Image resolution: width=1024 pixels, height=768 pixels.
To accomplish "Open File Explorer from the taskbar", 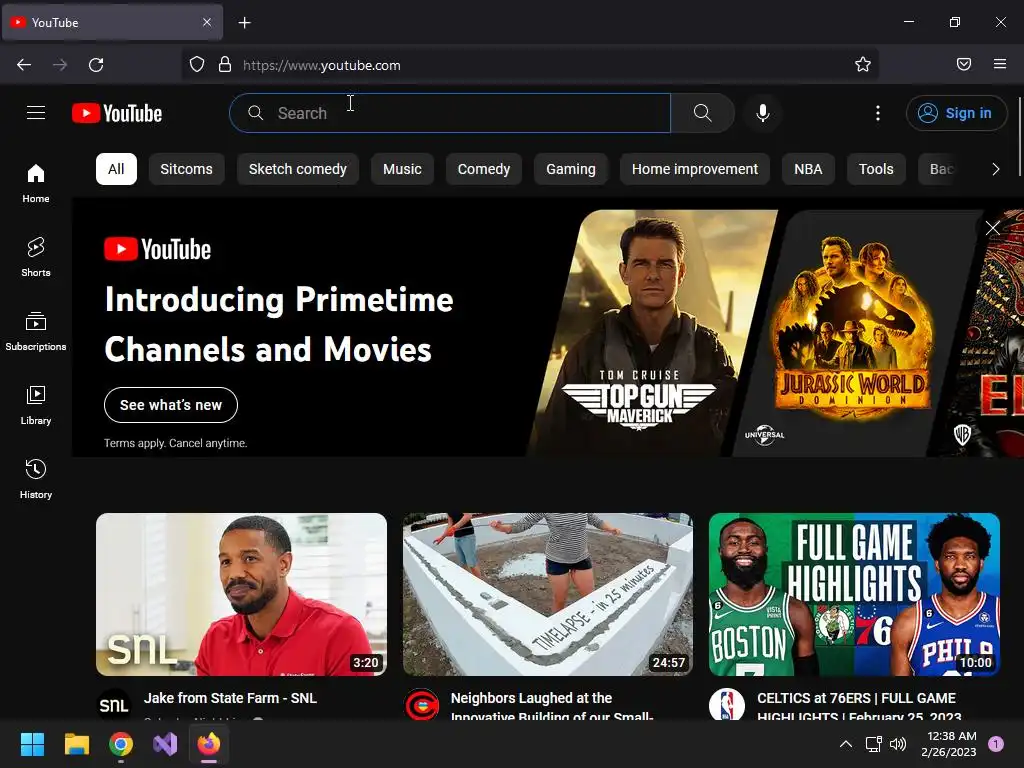I will (x=76, y=744).
